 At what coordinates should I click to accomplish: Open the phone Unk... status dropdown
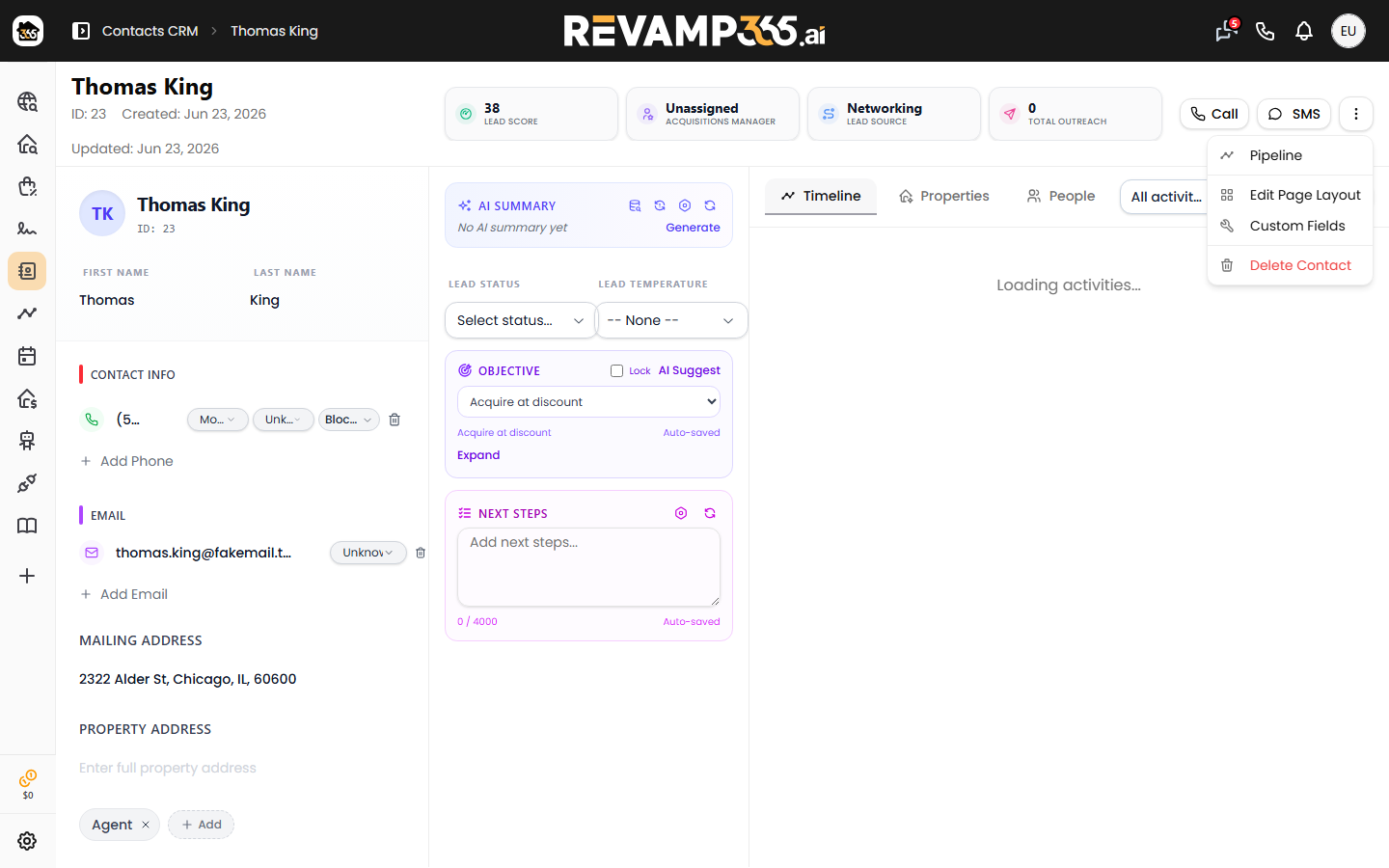283,420
